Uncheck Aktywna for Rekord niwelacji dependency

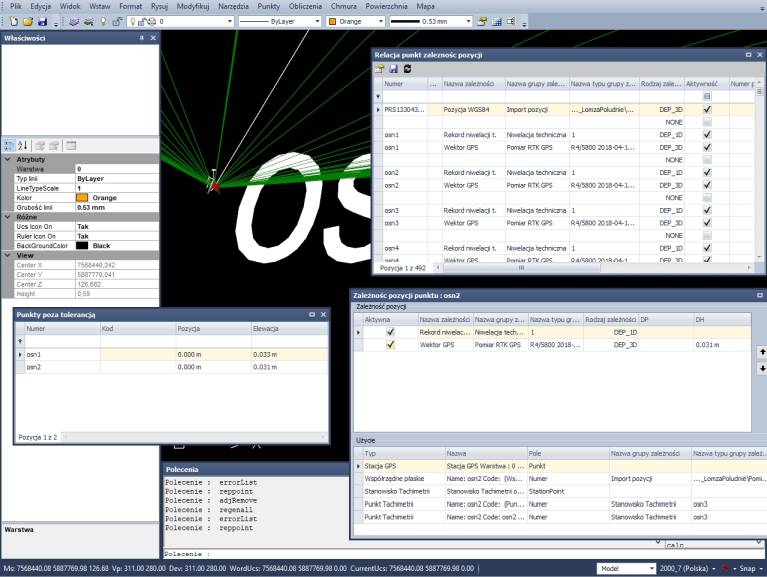click(391, 332)
